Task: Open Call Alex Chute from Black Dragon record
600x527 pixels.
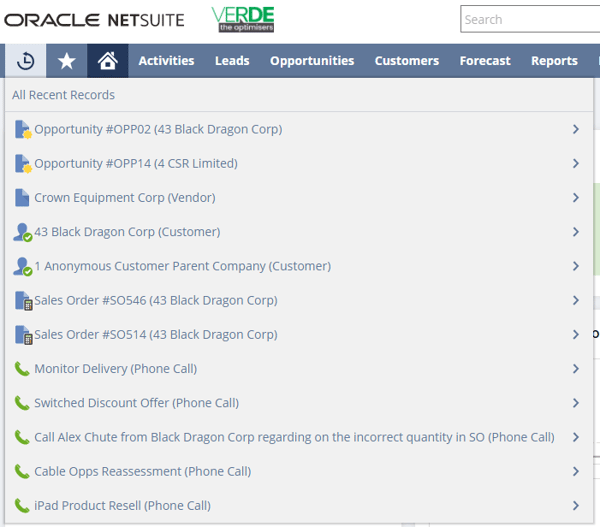Action: pyautogui.click(x=294, y=437)
